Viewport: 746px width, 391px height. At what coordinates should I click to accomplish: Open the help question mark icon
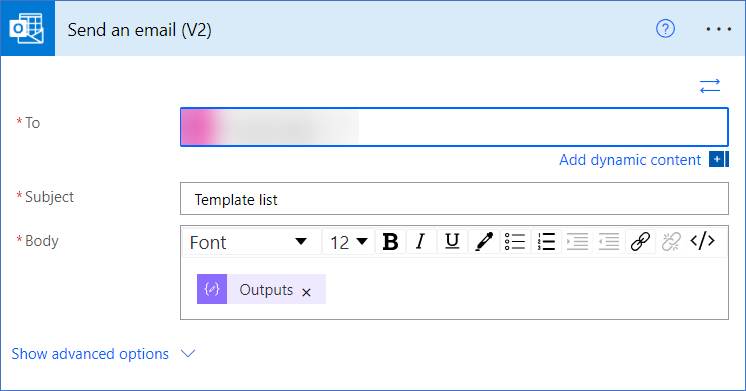(665, 29)
